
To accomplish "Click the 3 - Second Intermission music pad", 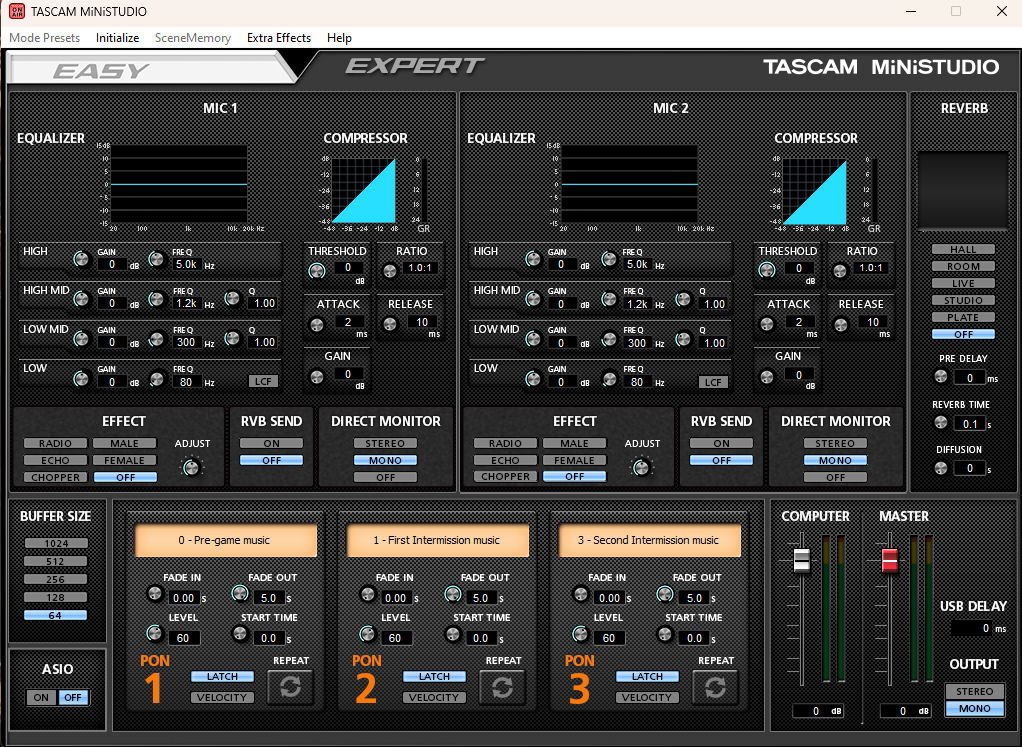I will [649, 540].
